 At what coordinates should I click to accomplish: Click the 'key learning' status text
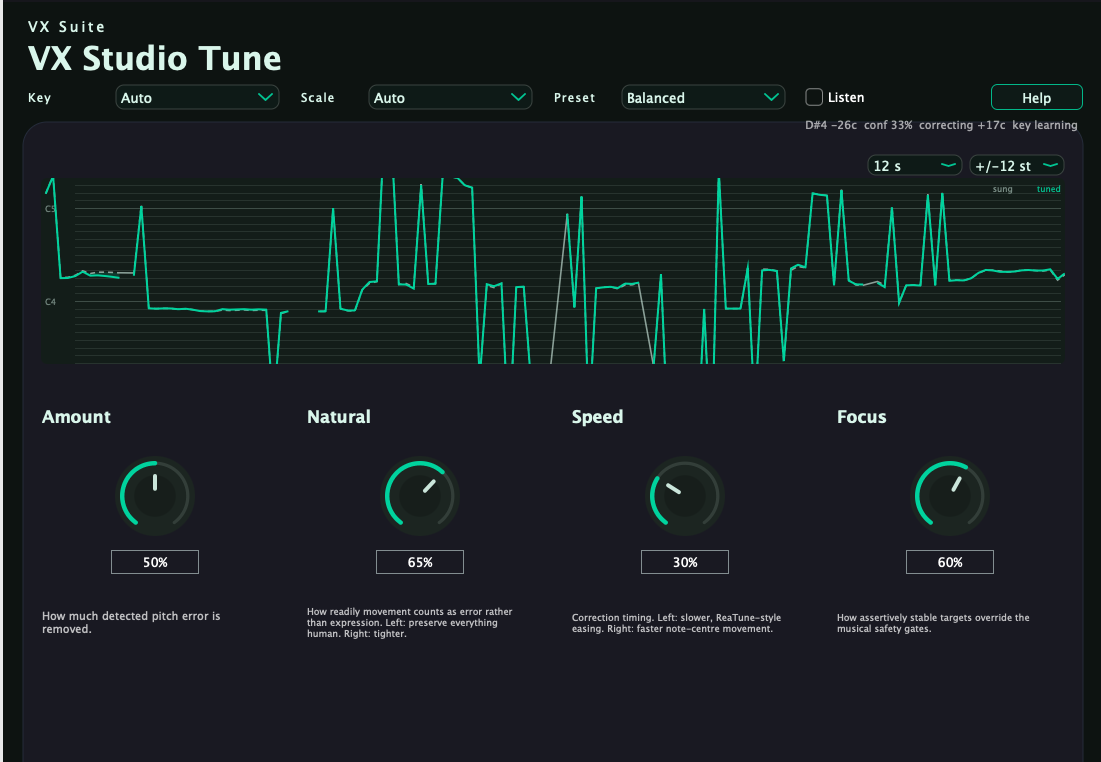tap(1045, 125)
